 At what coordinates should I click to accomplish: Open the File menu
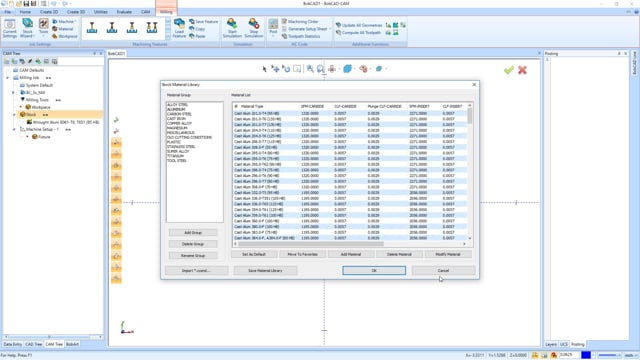pyautogui.click(x=8, y=12)
